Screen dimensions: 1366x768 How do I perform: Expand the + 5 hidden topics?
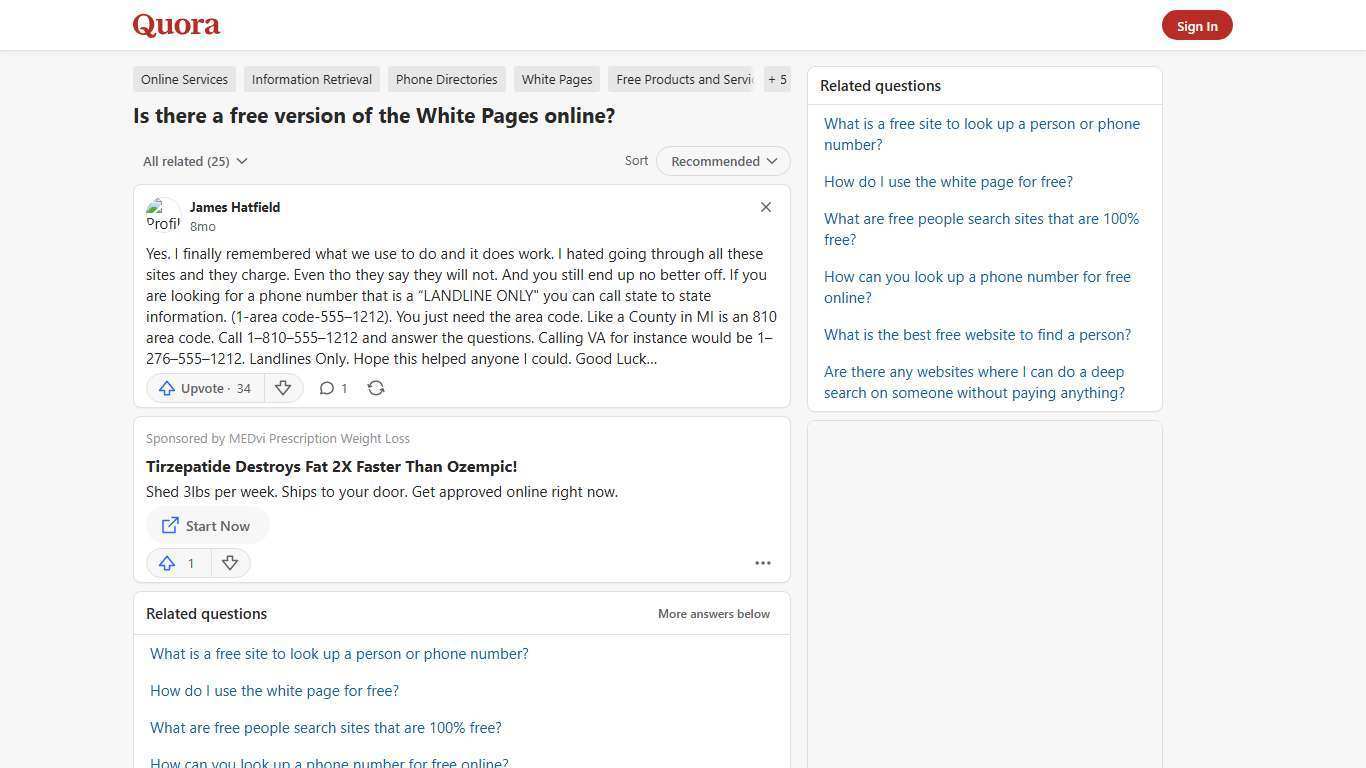click(777, 79)
